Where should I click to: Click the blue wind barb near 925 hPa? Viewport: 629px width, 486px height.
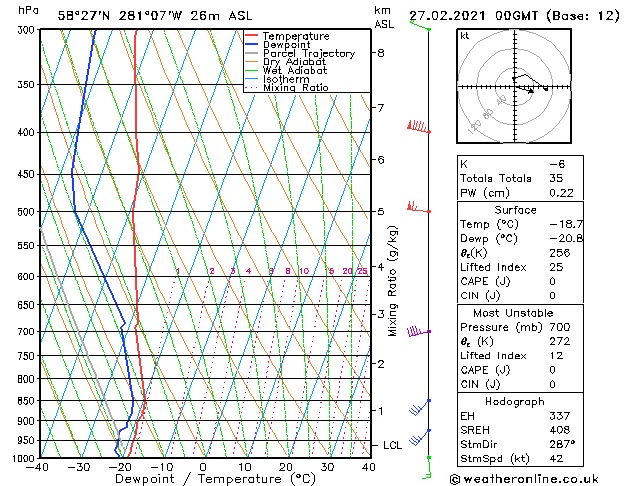(420, 437)
